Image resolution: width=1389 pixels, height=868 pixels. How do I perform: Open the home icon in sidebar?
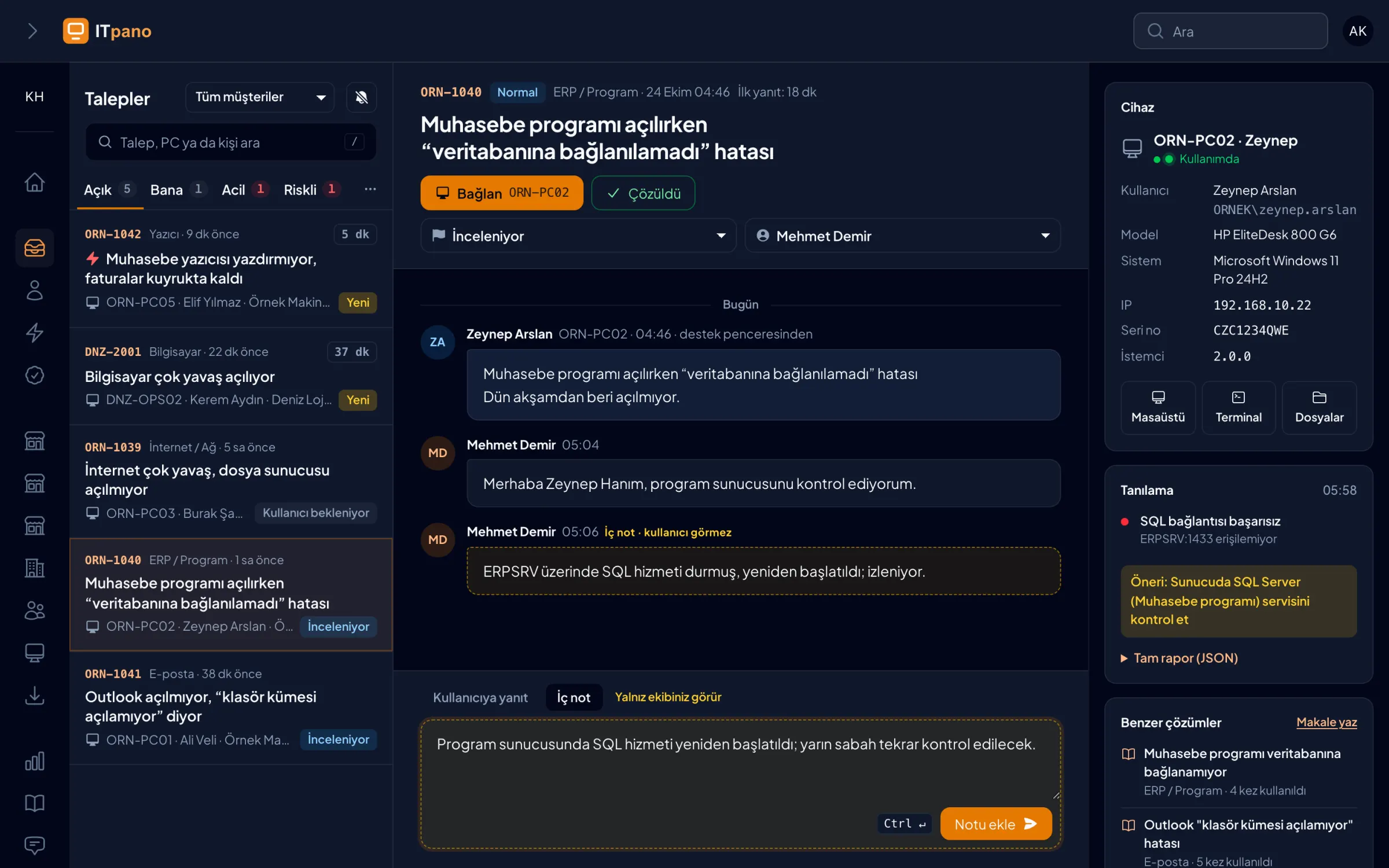35,182
